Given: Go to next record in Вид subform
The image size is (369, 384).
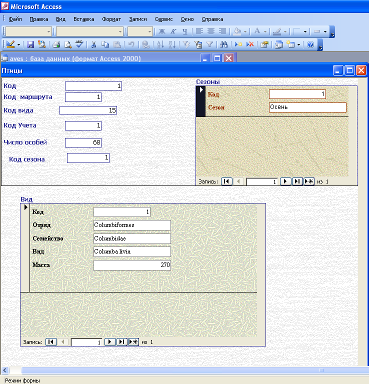Looking at the screenshot, I should [x=110, y=342].
